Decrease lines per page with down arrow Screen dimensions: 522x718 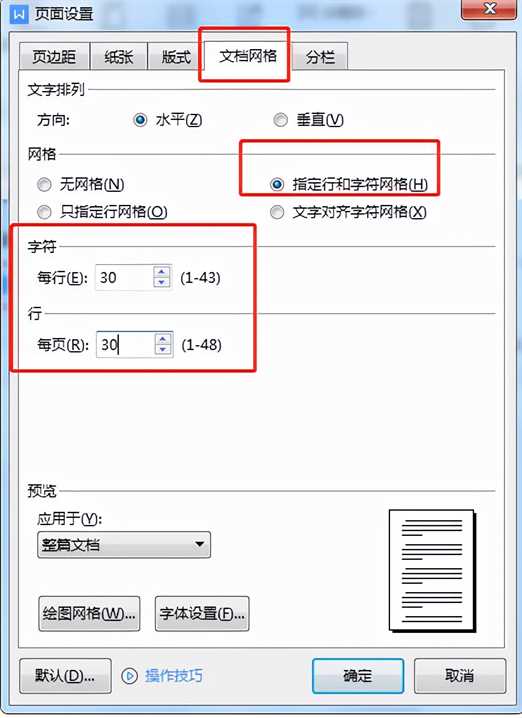coord(163,350)
